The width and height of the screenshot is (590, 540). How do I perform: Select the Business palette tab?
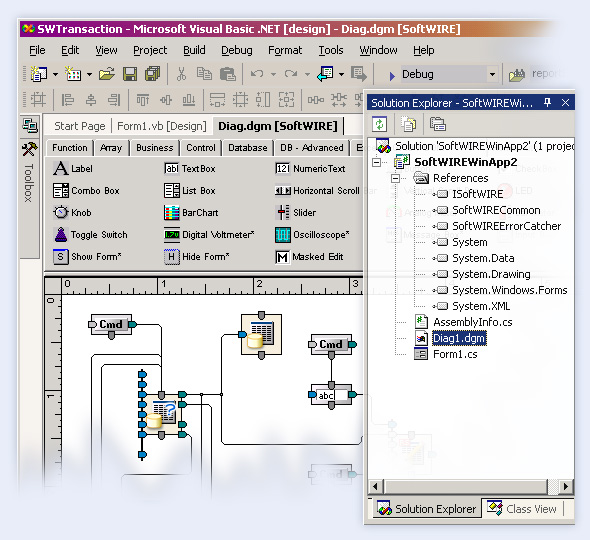155,148
